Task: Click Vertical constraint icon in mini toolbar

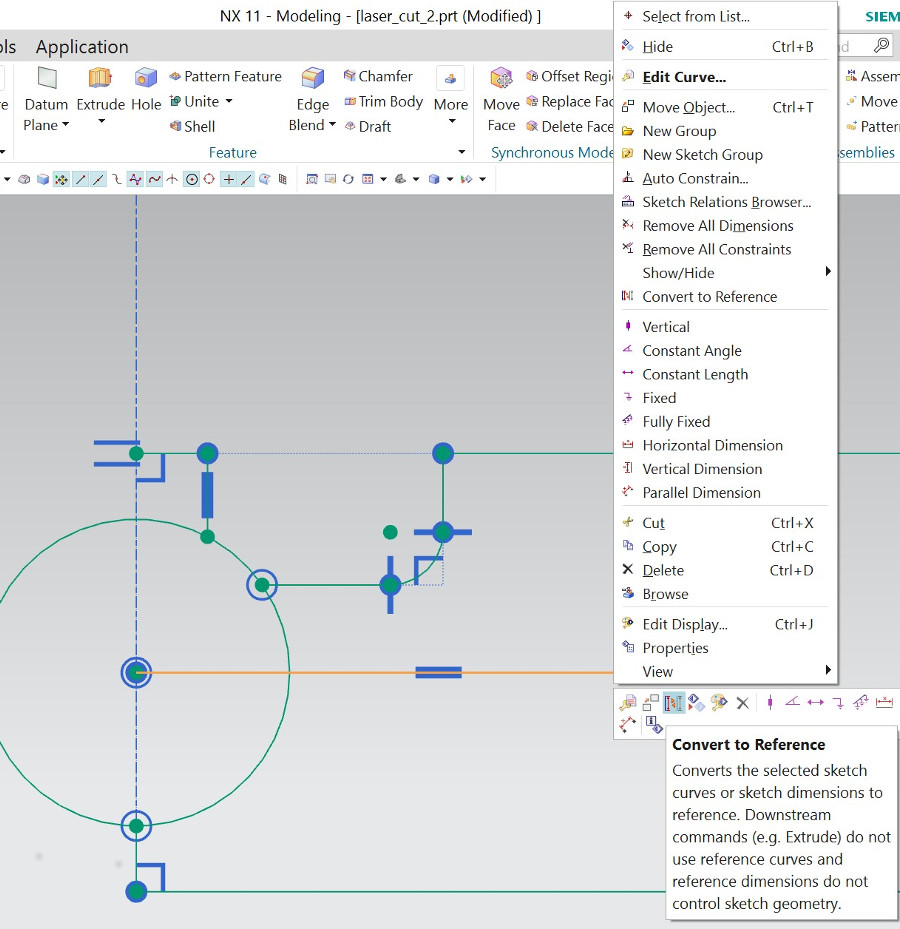Action: click(x=769, y=703)
